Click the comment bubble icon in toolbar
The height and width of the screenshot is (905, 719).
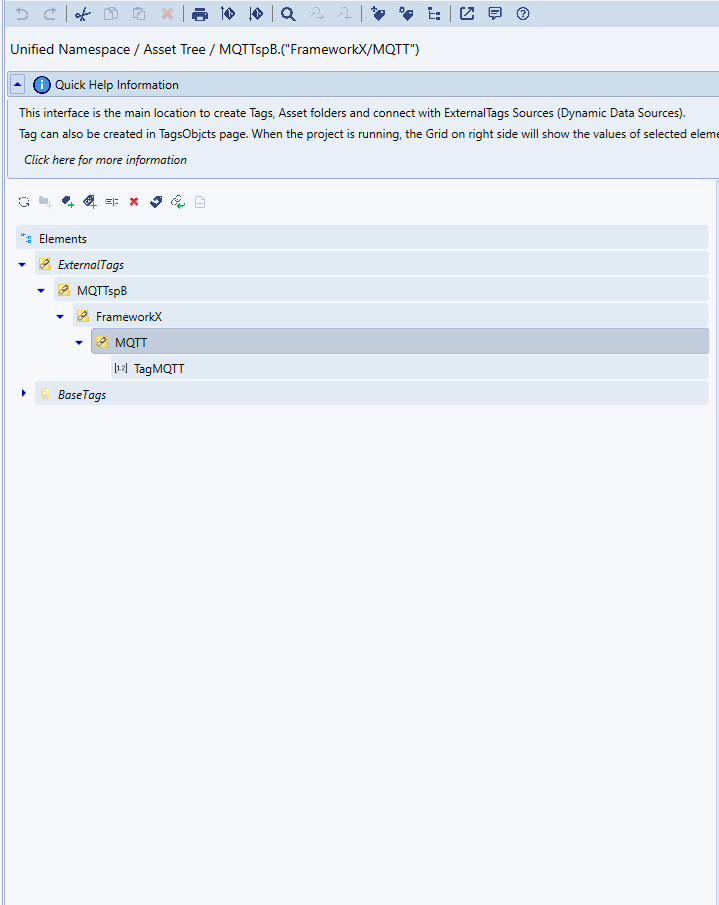(x=495, y=14)
